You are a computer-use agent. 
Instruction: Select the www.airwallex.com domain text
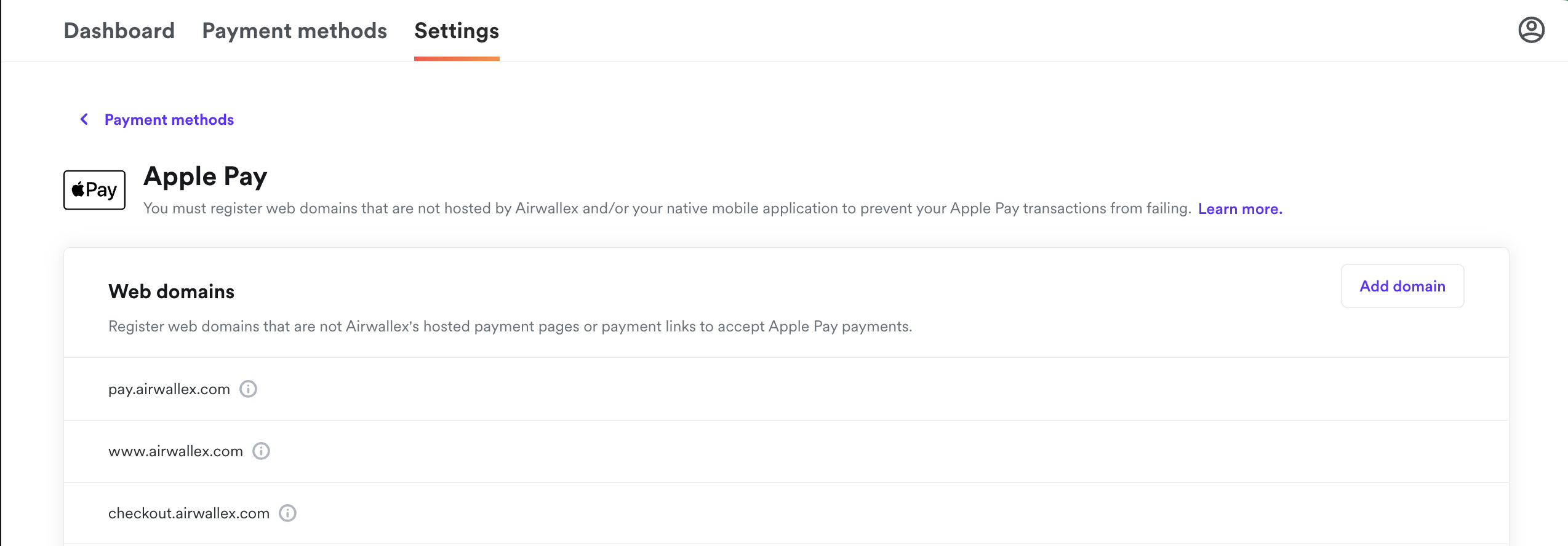tap(175, 451)
